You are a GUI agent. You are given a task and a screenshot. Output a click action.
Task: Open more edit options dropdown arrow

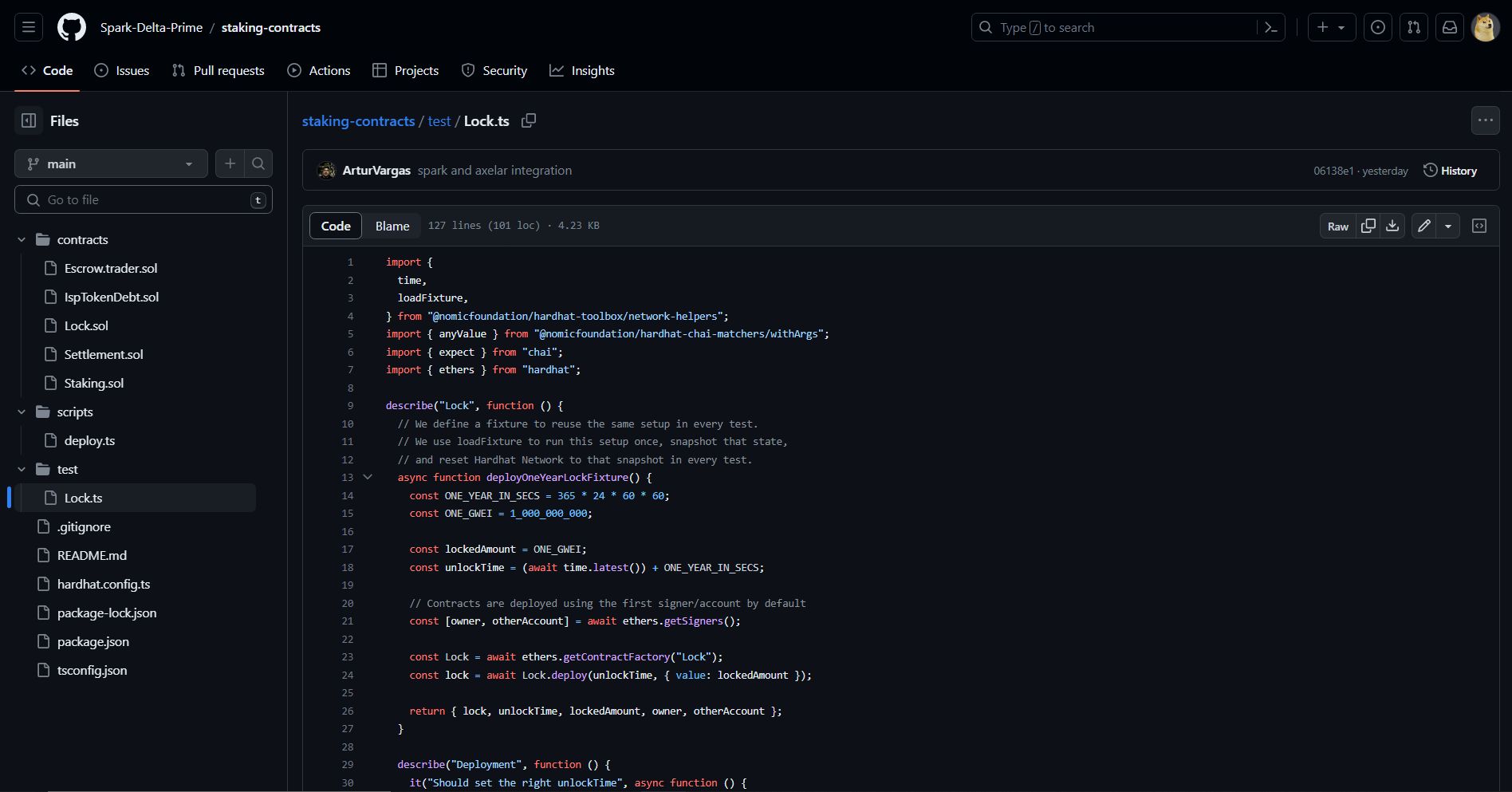pos(1448,226)
